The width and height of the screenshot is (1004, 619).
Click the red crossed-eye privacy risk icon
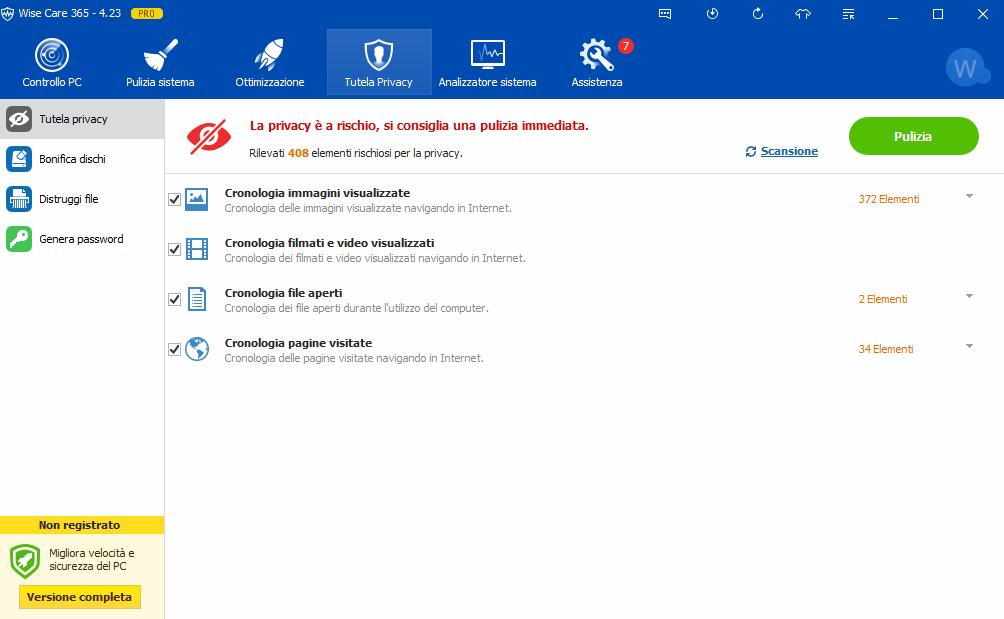tap(209, 137)
